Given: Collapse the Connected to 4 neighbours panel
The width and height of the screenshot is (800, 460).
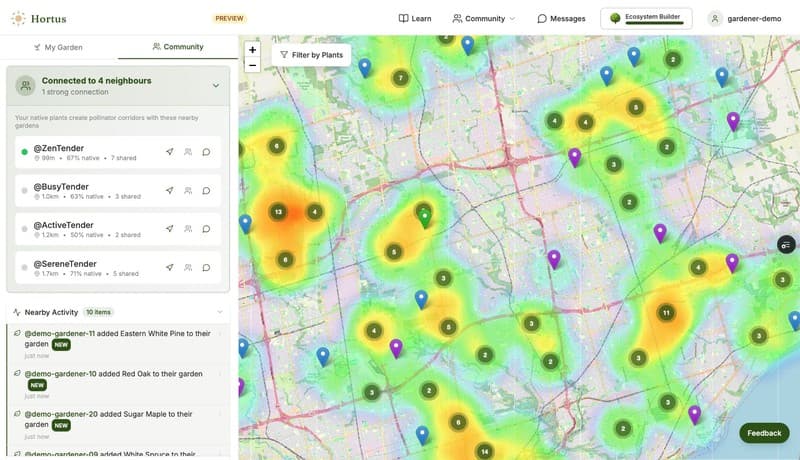Looking at the screenshot, I should coord(216,86).
